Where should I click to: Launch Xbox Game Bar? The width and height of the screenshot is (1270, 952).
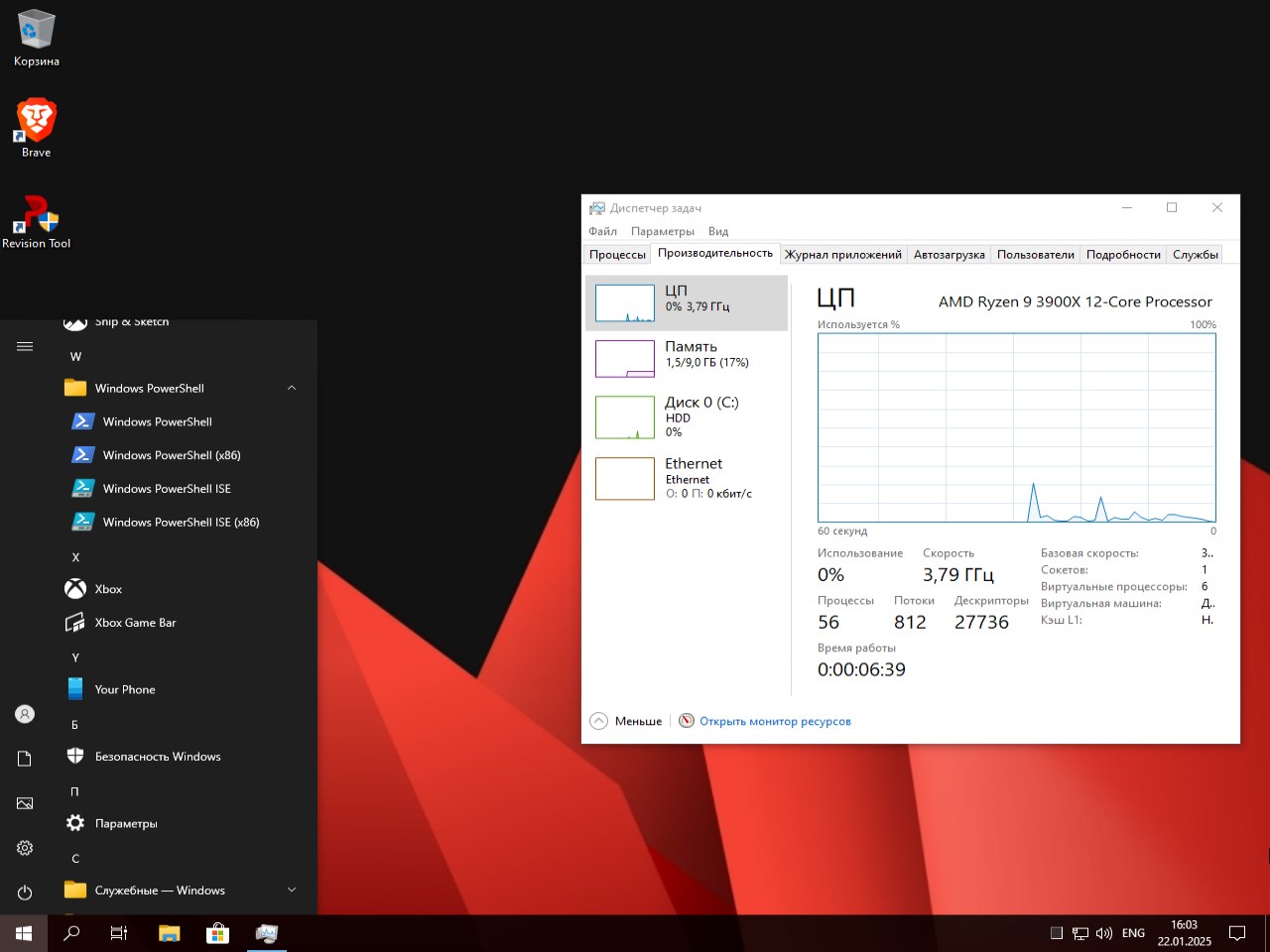[x=184, y=623]
